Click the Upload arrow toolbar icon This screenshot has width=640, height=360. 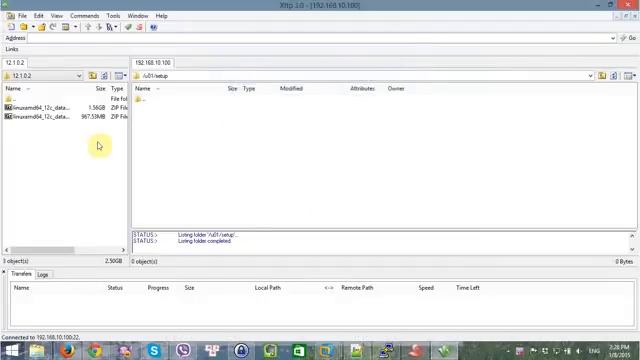pyautogui.click(x=88, y=27)
